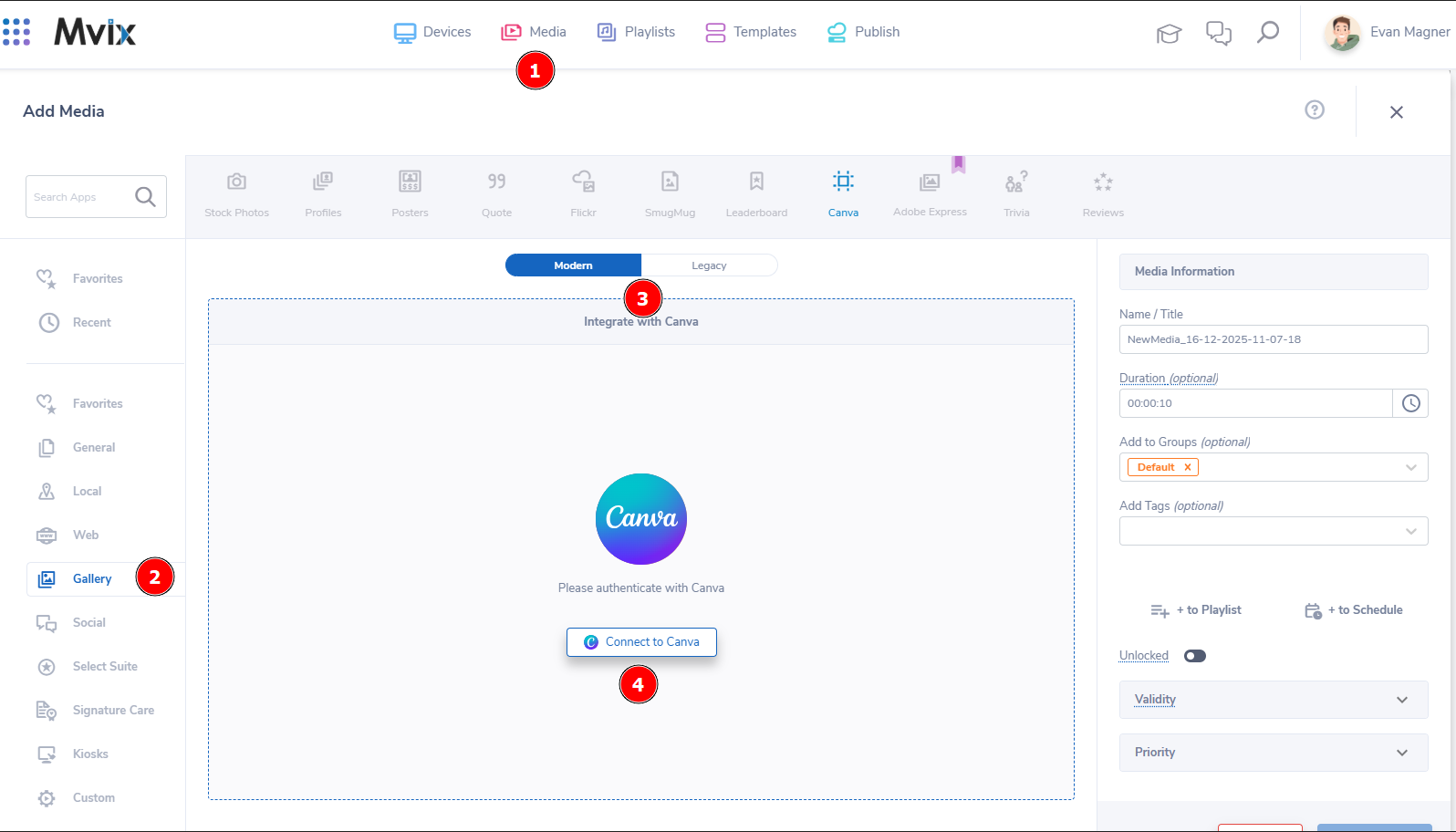The width and height of the screenshot is (1456, 832).
Task: Open the Recent category
Action: (75, 322)
